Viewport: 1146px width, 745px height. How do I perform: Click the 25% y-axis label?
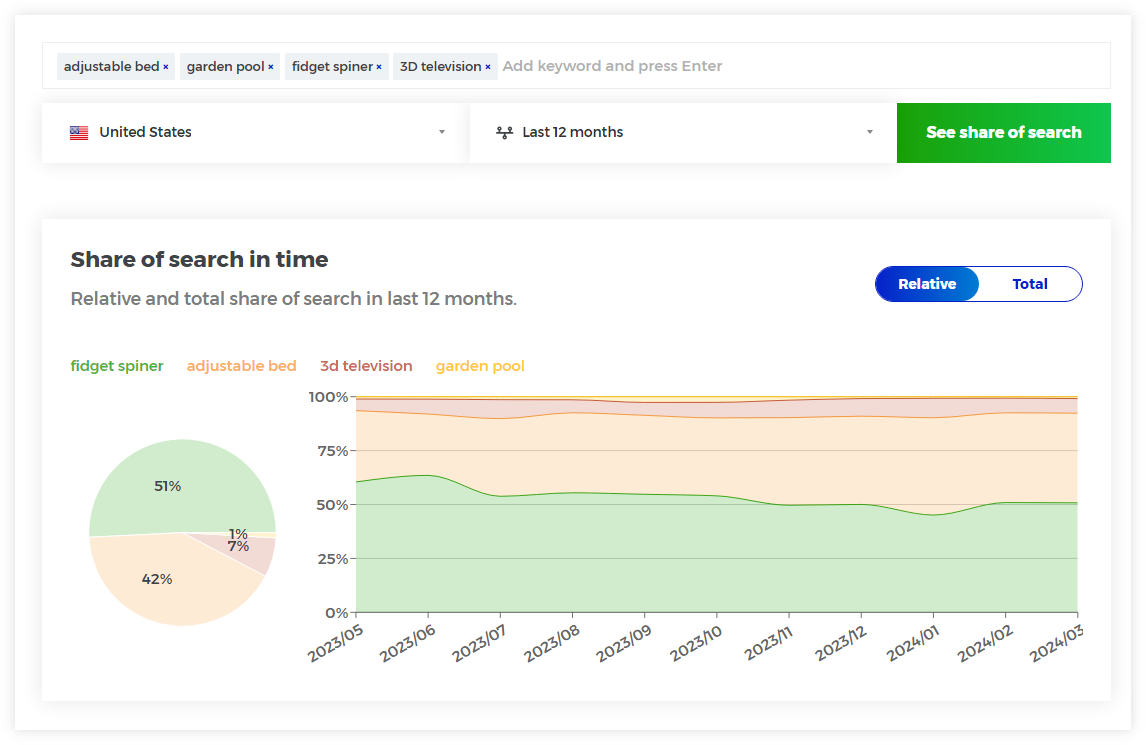(x=333, y=559)
